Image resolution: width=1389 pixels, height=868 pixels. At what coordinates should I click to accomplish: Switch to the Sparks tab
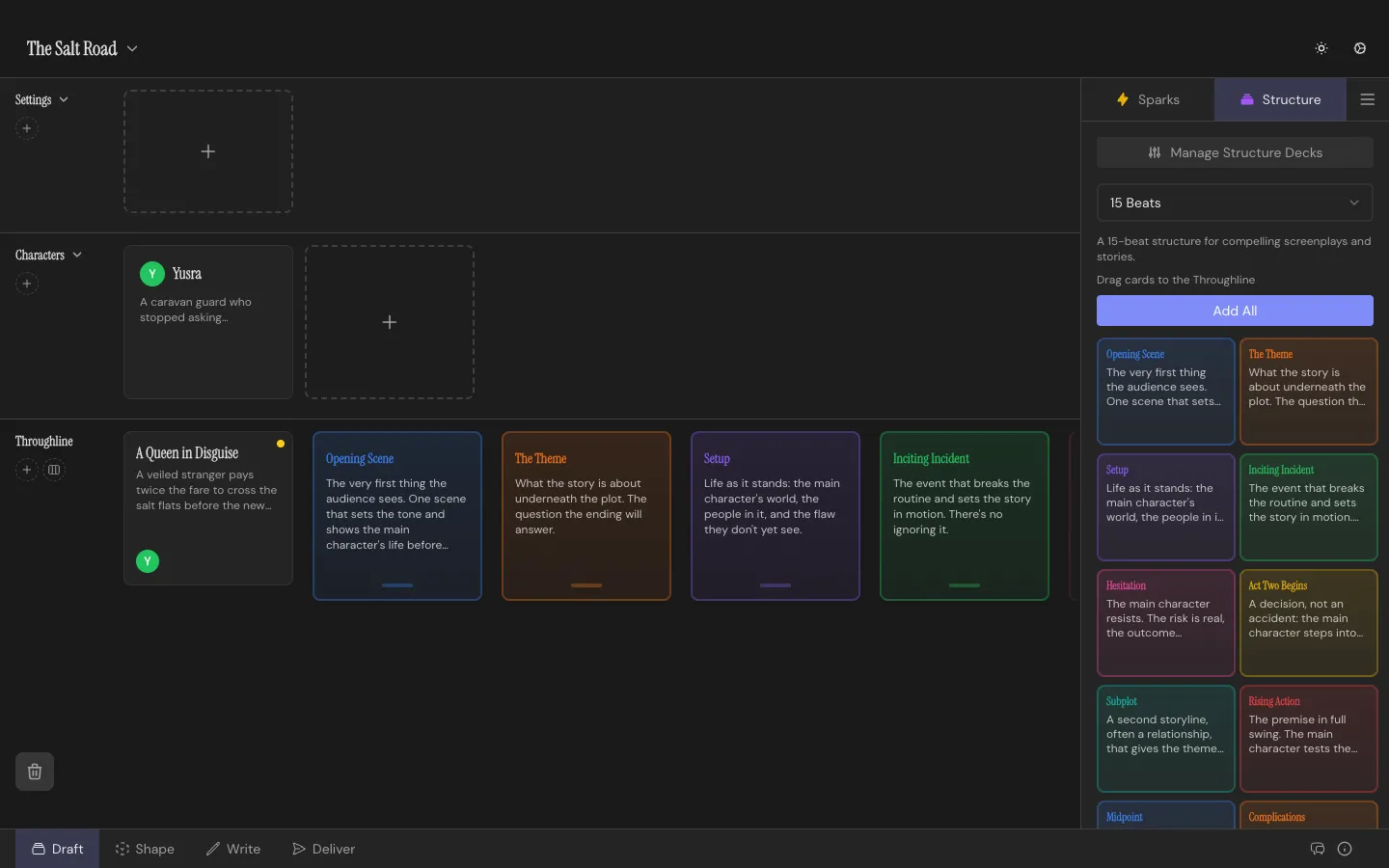pos(1148,99)
